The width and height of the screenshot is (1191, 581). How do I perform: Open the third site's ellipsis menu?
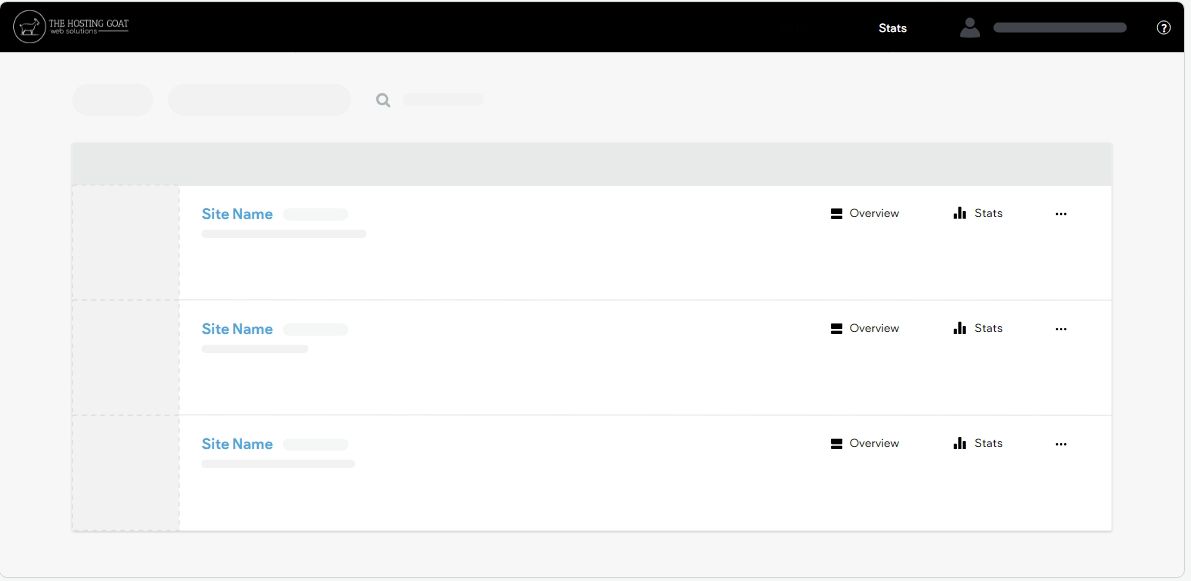1061,444
